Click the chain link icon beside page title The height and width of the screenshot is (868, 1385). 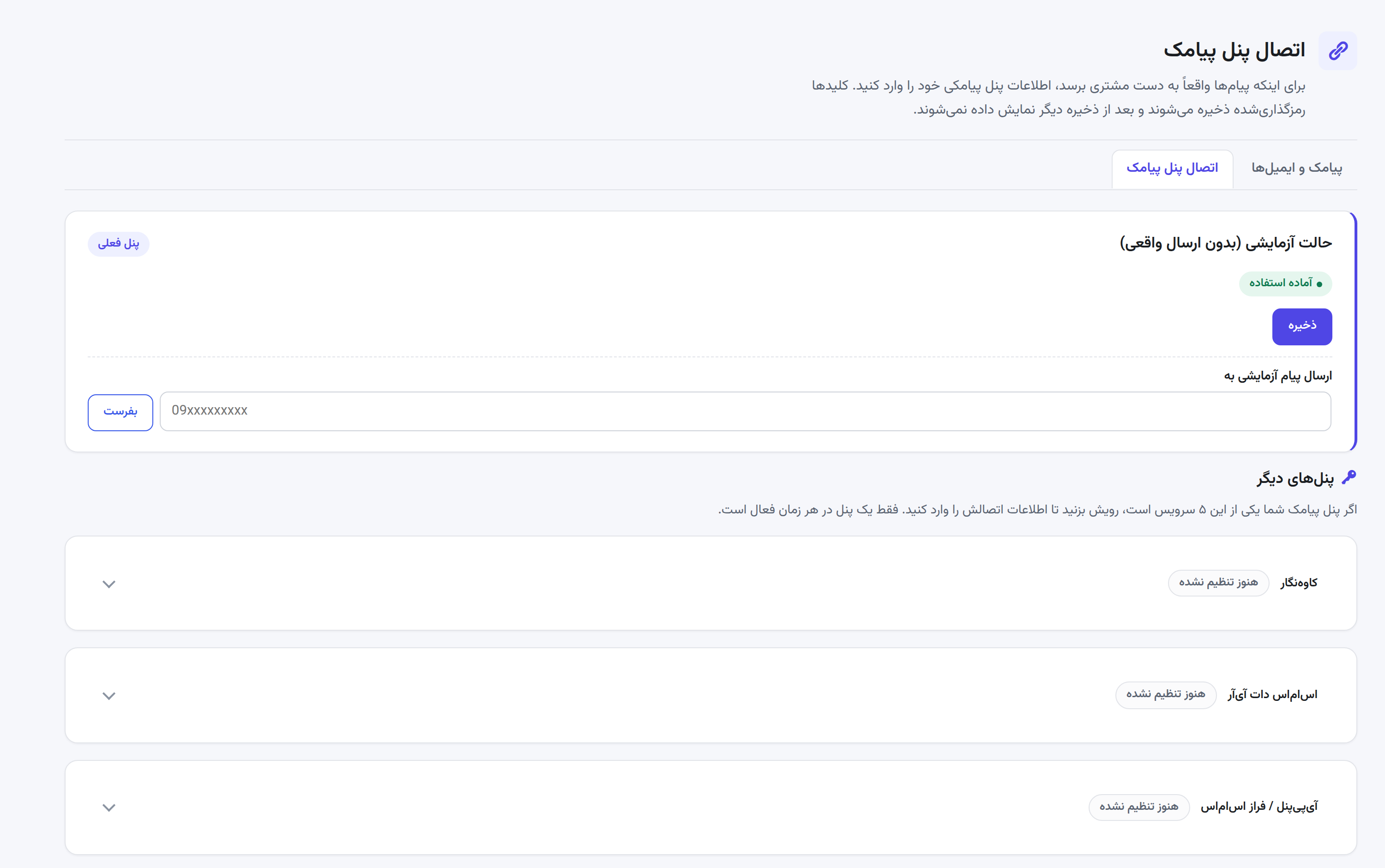coord(1337,50)
